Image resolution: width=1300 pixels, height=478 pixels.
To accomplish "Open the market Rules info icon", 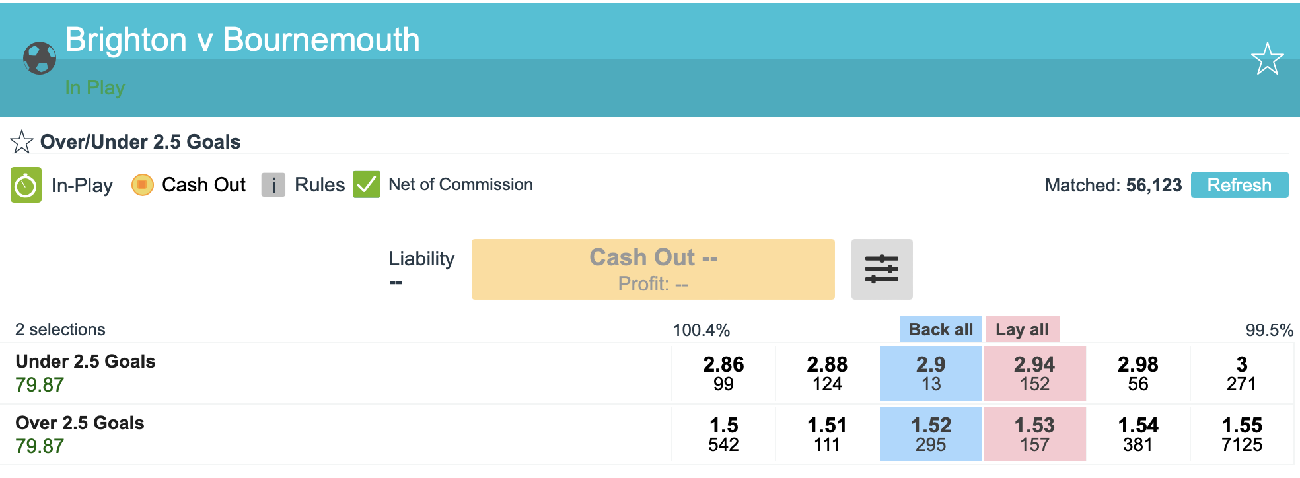I will [274, 185].
